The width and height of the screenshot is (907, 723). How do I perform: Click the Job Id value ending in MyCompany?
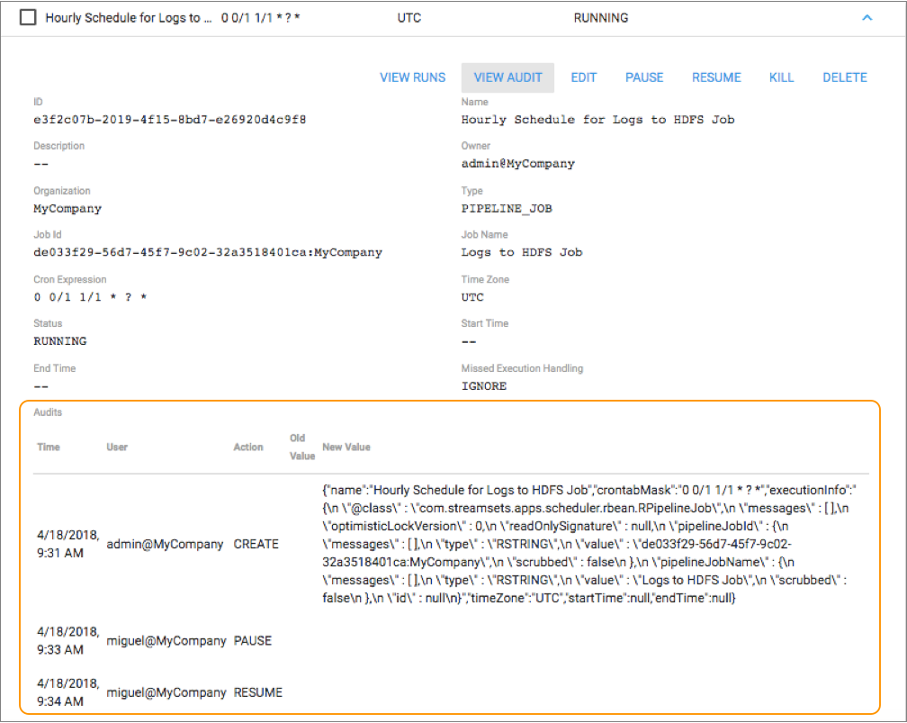tap(207, 253)
